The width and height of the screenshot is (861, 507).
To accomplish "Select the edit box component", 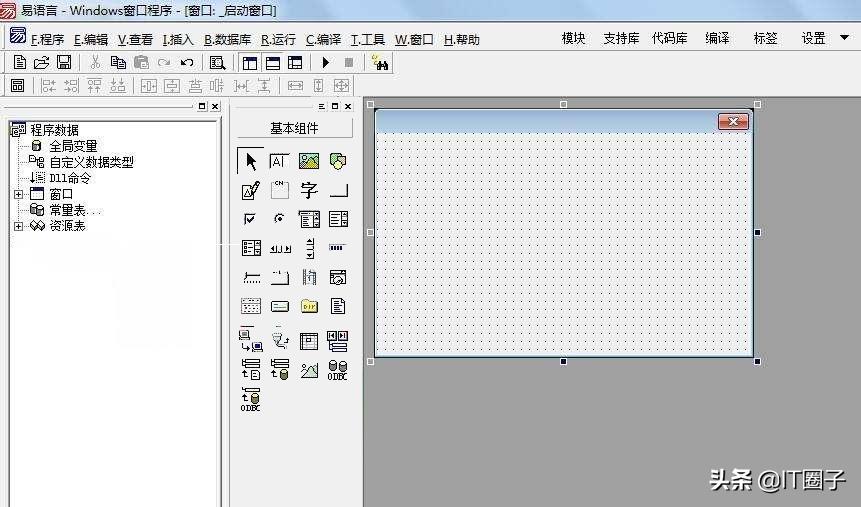I will tap(279, 161).
